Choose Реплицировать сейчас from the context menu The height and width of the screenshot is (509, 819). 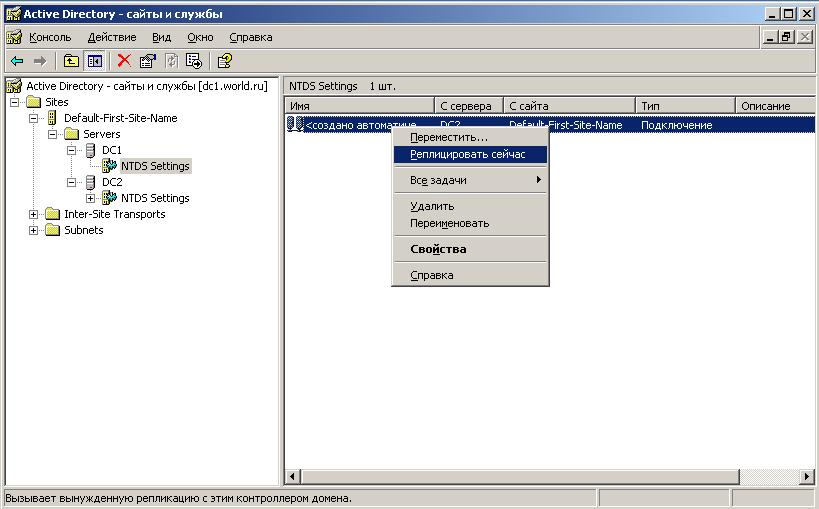470,154
